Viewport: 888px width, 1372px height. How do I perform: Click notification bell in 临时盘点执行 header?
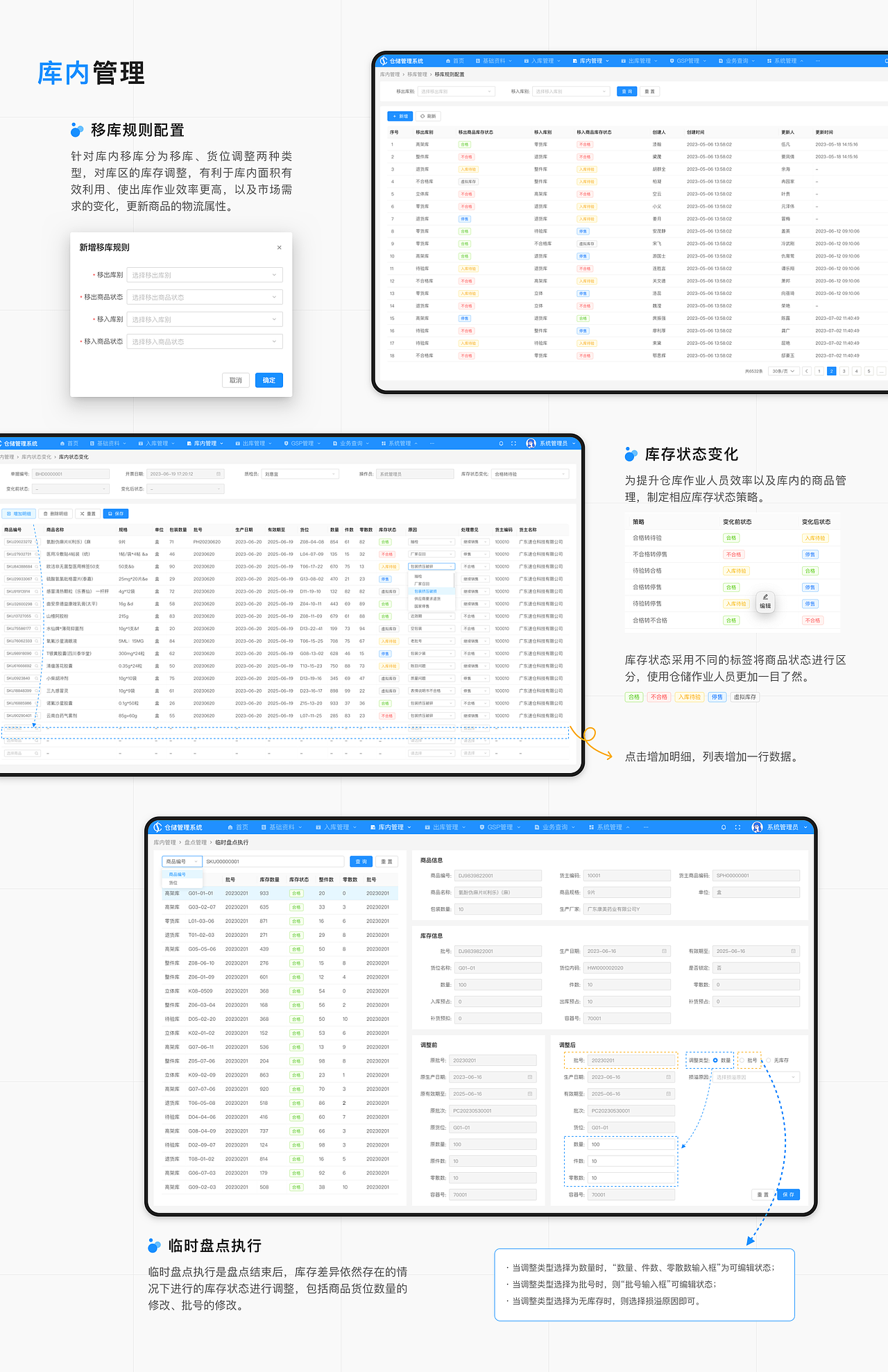pyautogui.click(x=724, y=827)
